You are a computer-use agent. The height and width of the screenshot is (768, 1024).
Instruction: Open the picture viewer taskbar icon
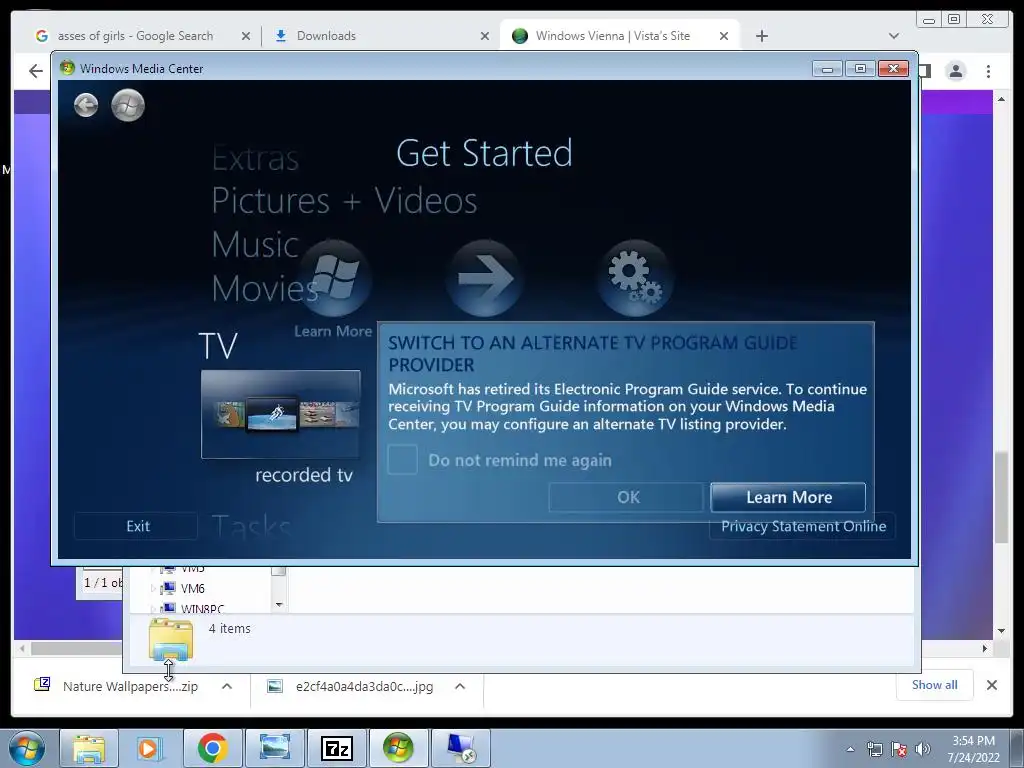coord(274,748)
